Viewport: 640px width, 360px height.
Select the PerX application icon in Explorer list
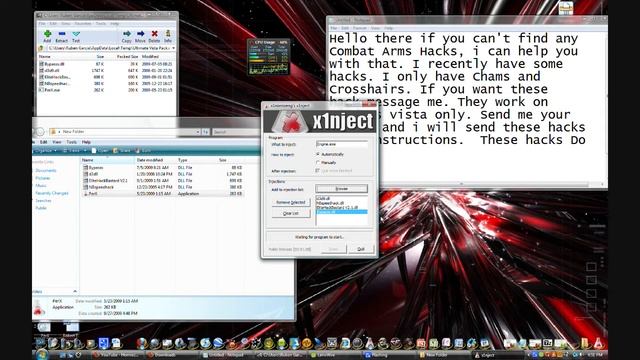[x=86, y=193]
